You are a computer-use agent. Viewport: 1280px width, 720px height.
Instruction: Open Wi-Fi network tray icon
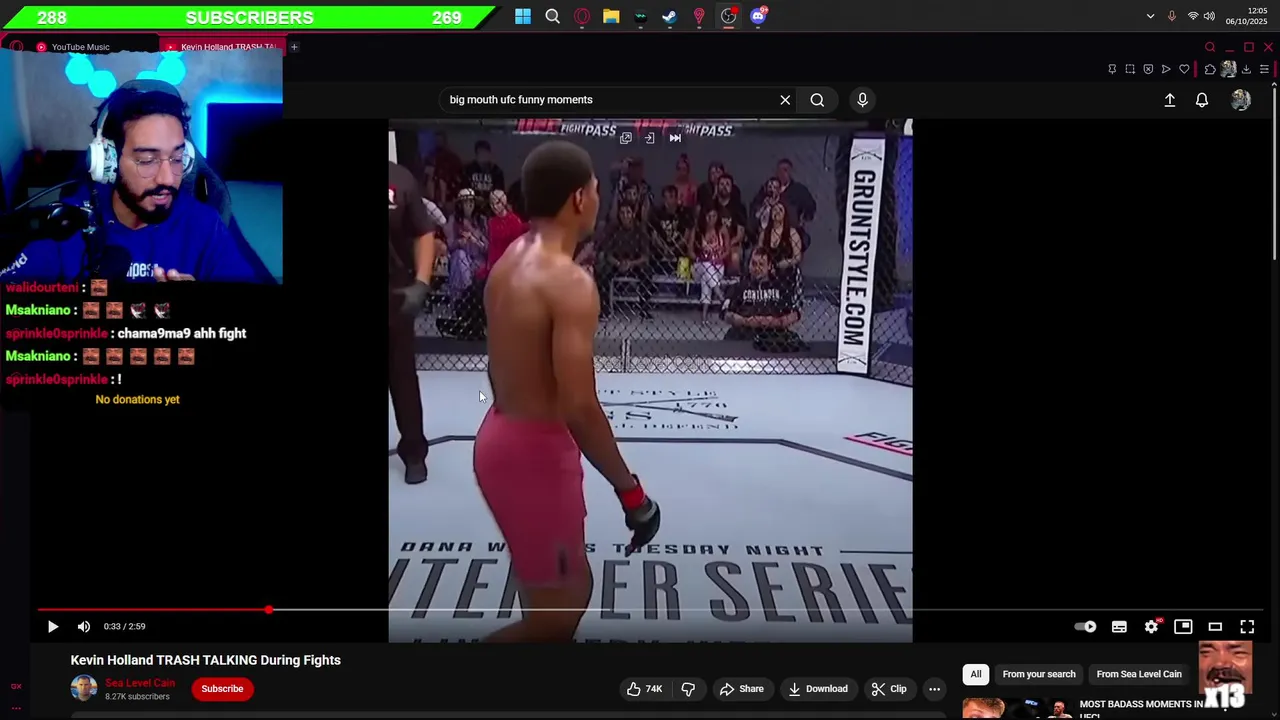1193,16
